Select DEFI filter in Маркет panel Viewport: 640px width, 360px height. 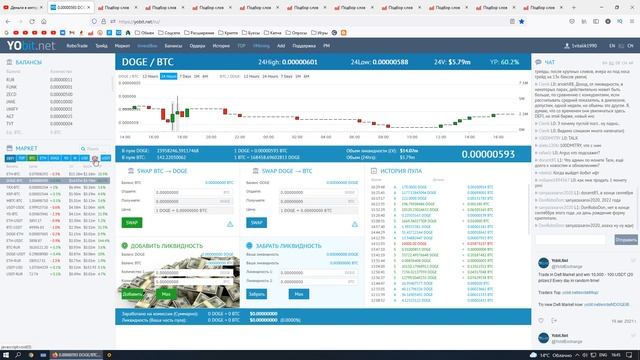[11, 158]
